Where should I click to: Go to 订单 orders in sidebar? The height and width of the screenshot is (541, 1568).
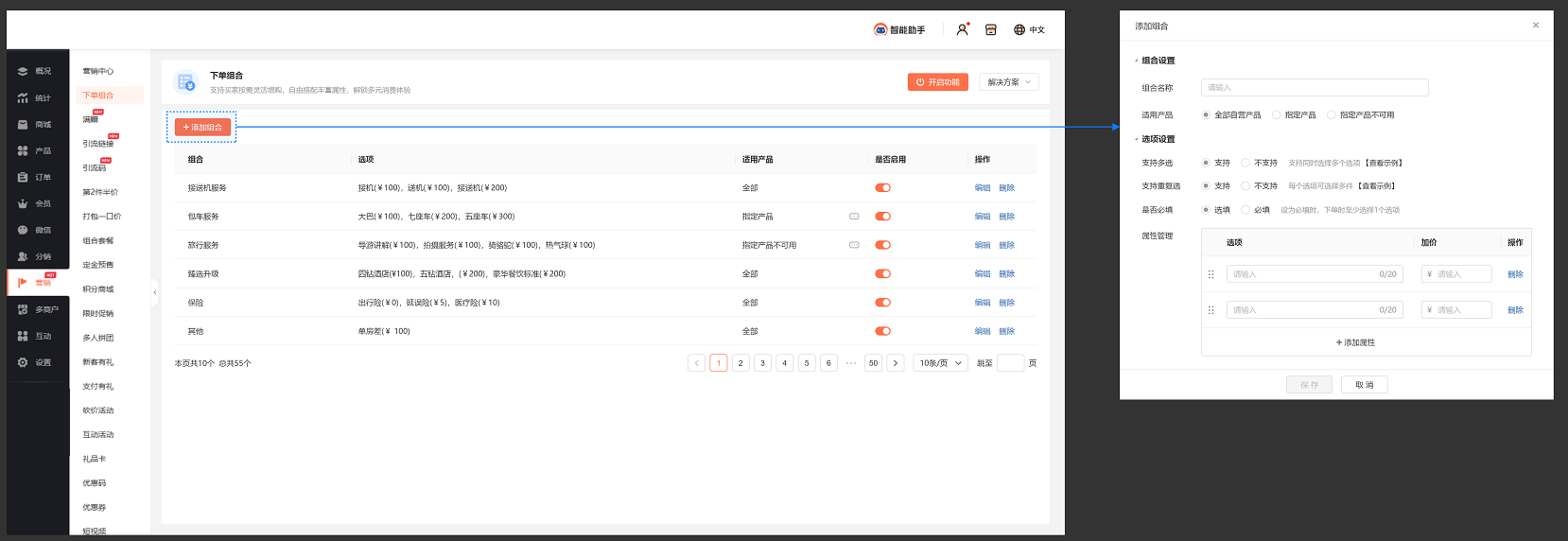tap(24, 178)
